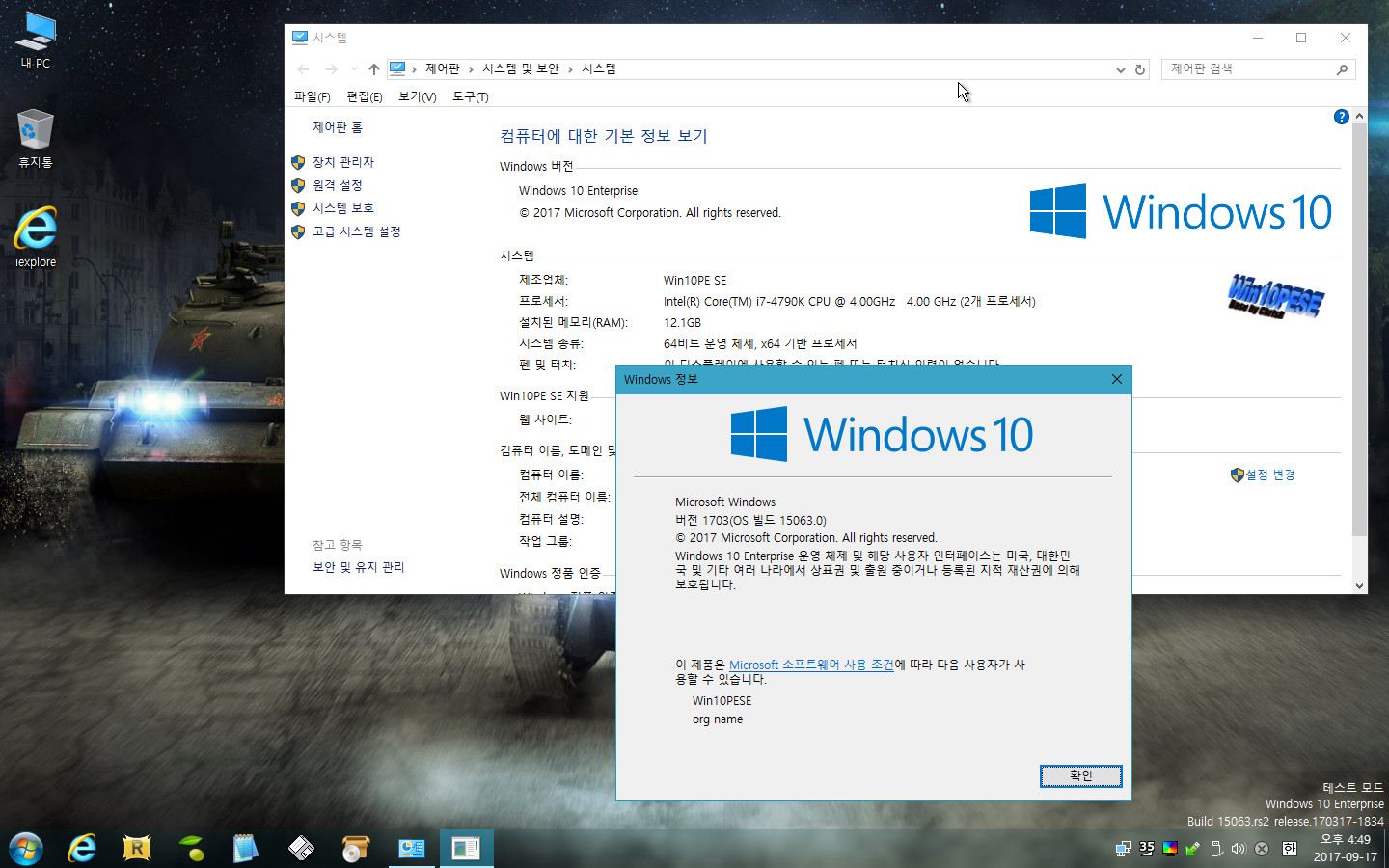1389x868 pixels.
Task: Click the search magnifier icon
Action: [x=1342, y=69]
